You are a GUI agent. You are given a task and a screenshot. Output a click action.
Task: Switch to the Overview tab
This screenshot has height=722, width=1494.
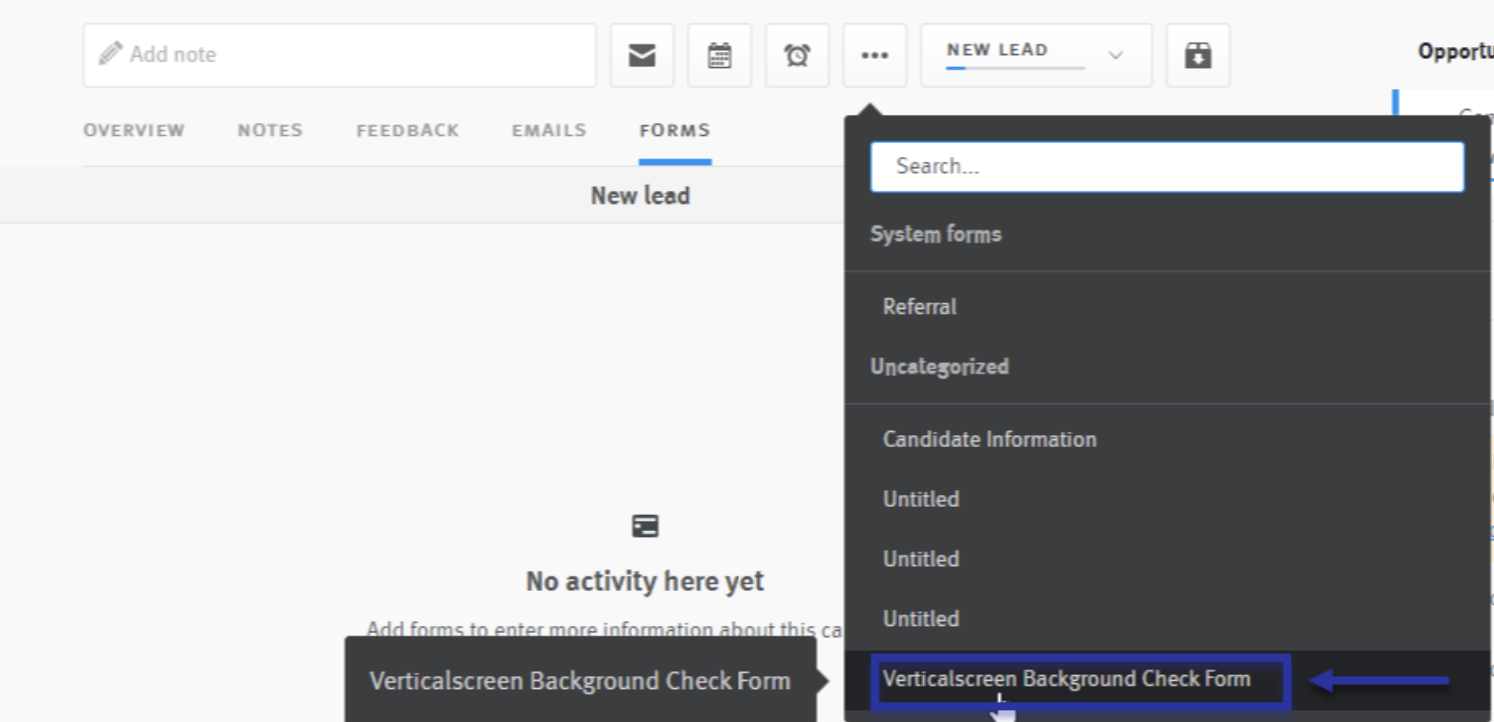(134, 130)
